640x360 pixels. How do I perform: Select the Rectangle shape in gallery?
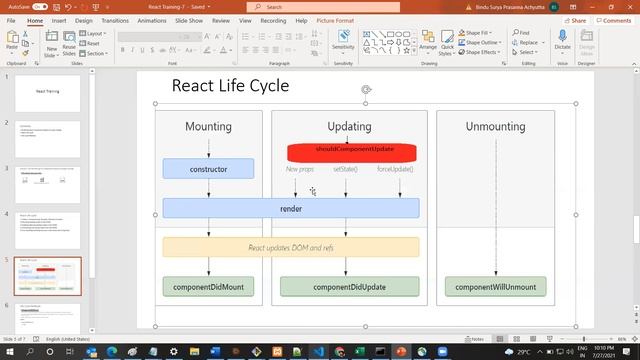391,34
